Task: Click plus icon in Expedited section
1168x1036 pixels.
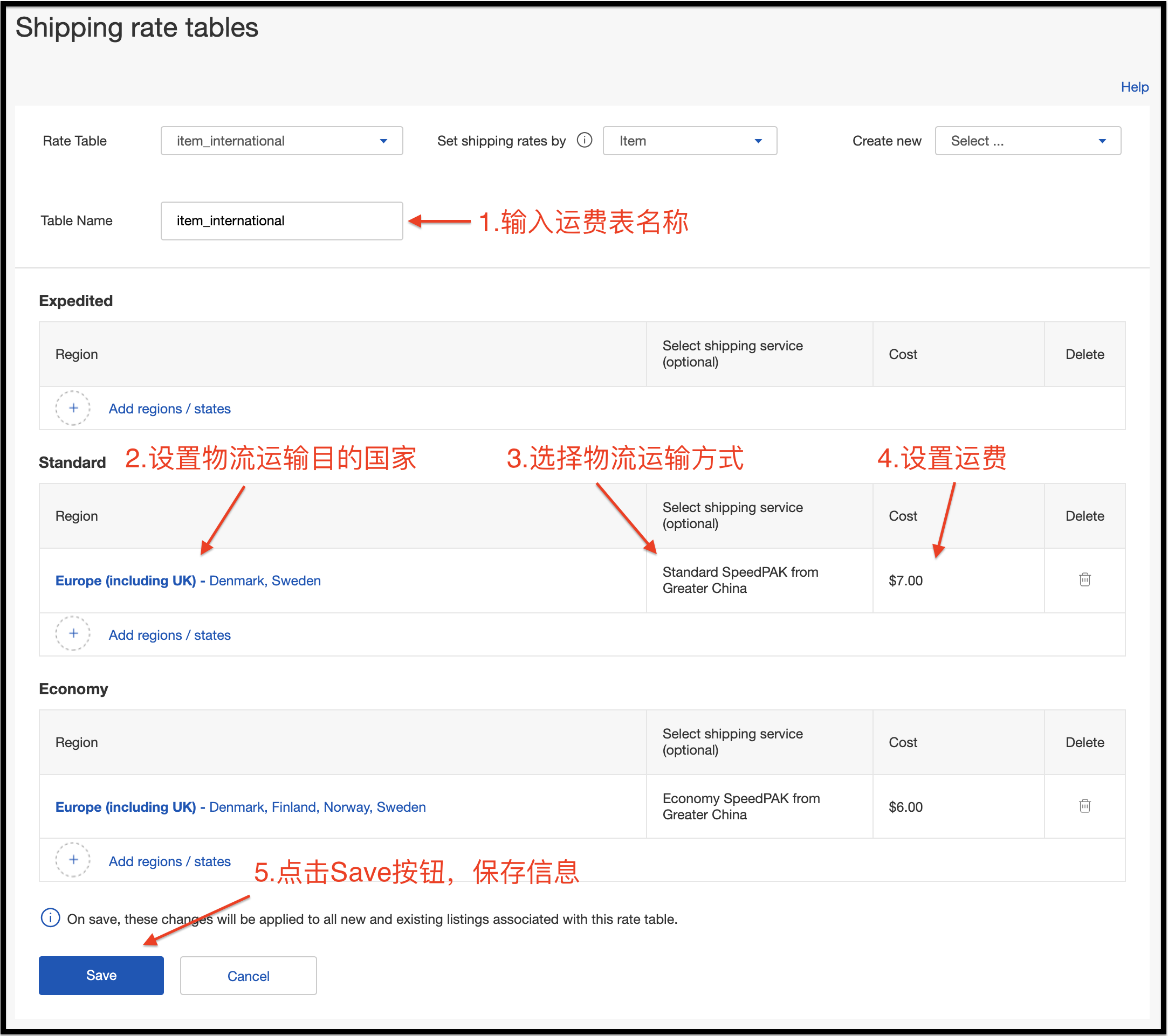Action: [x=73, y=408]
